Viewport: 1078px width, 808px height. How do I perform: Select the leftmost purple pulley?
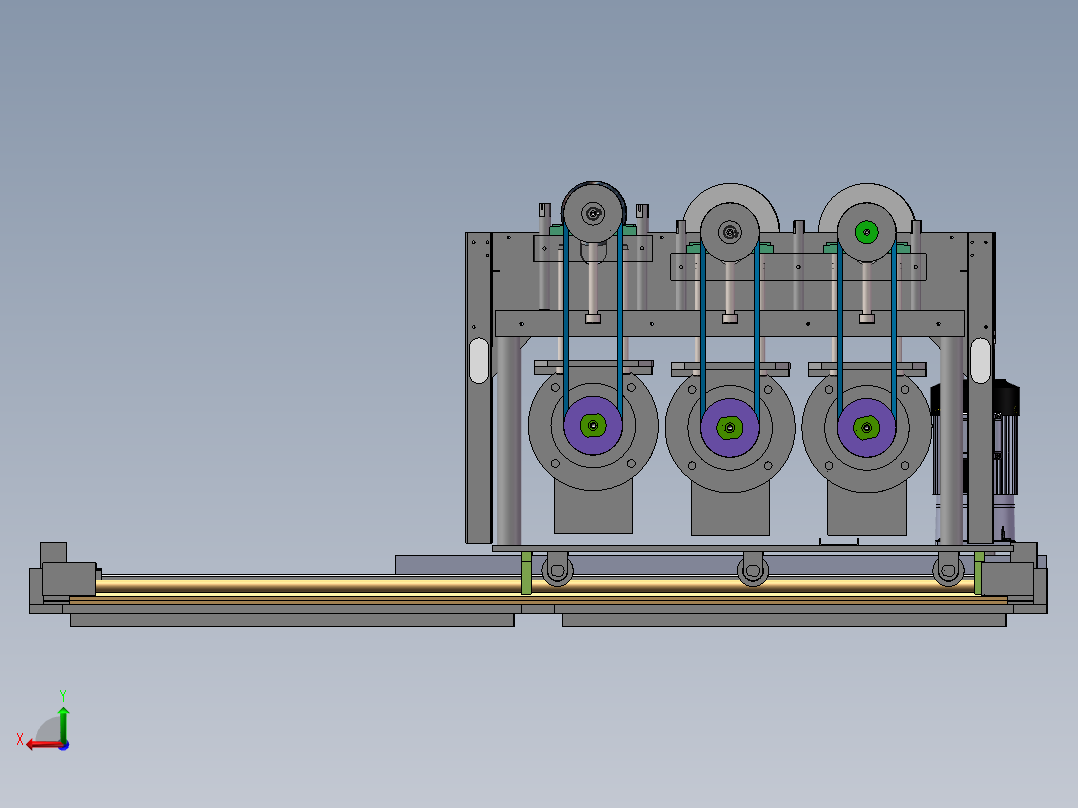click(x=593, y=426)
